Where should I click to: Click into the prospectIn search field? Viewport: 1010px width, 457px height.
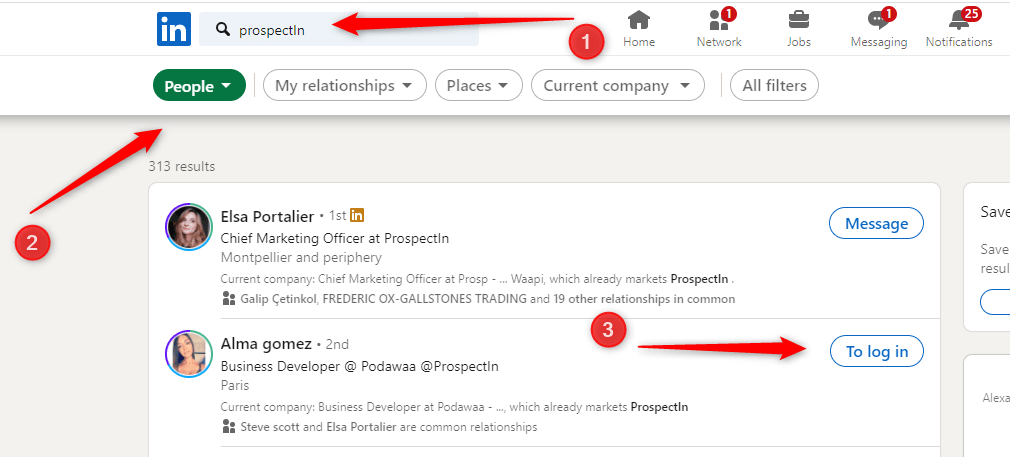(x=339, y=29)
